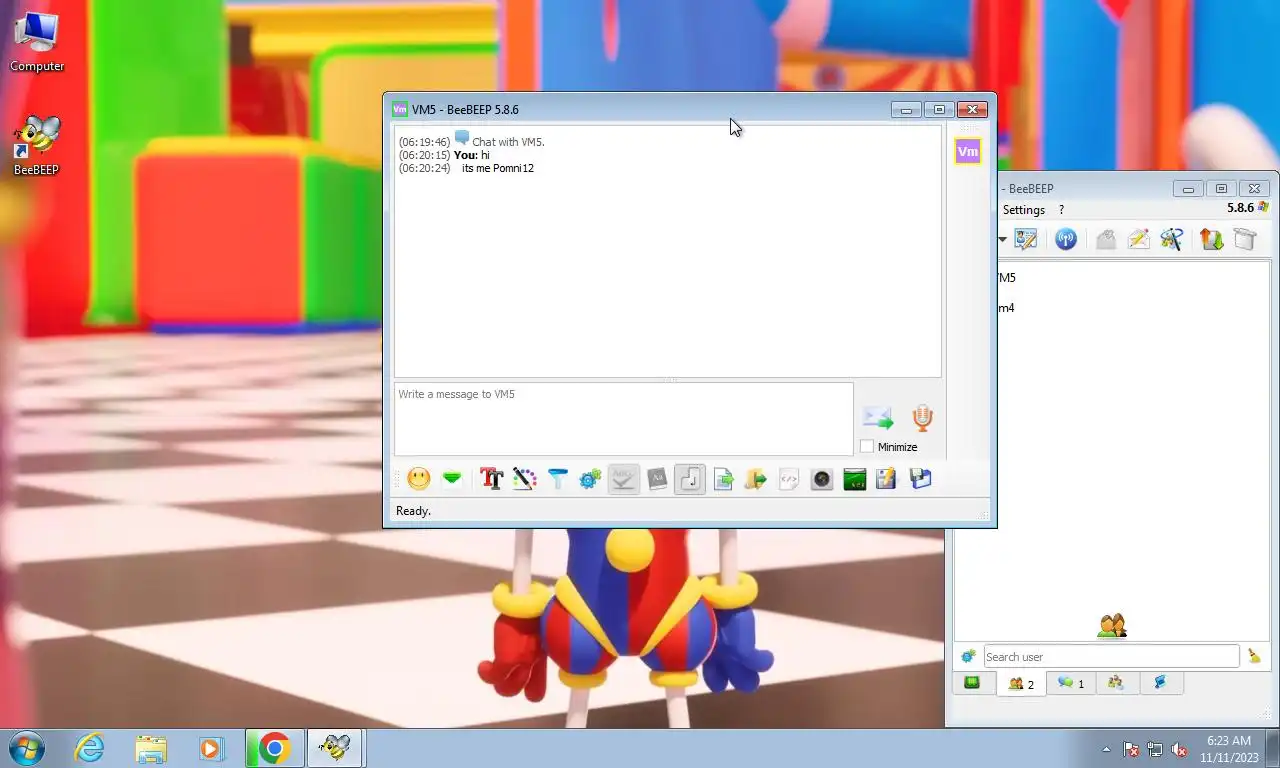Viewport: 1280px width, 768px height.
Task: Click the muted speaker volume tray icon
Action: point(1179,749)
